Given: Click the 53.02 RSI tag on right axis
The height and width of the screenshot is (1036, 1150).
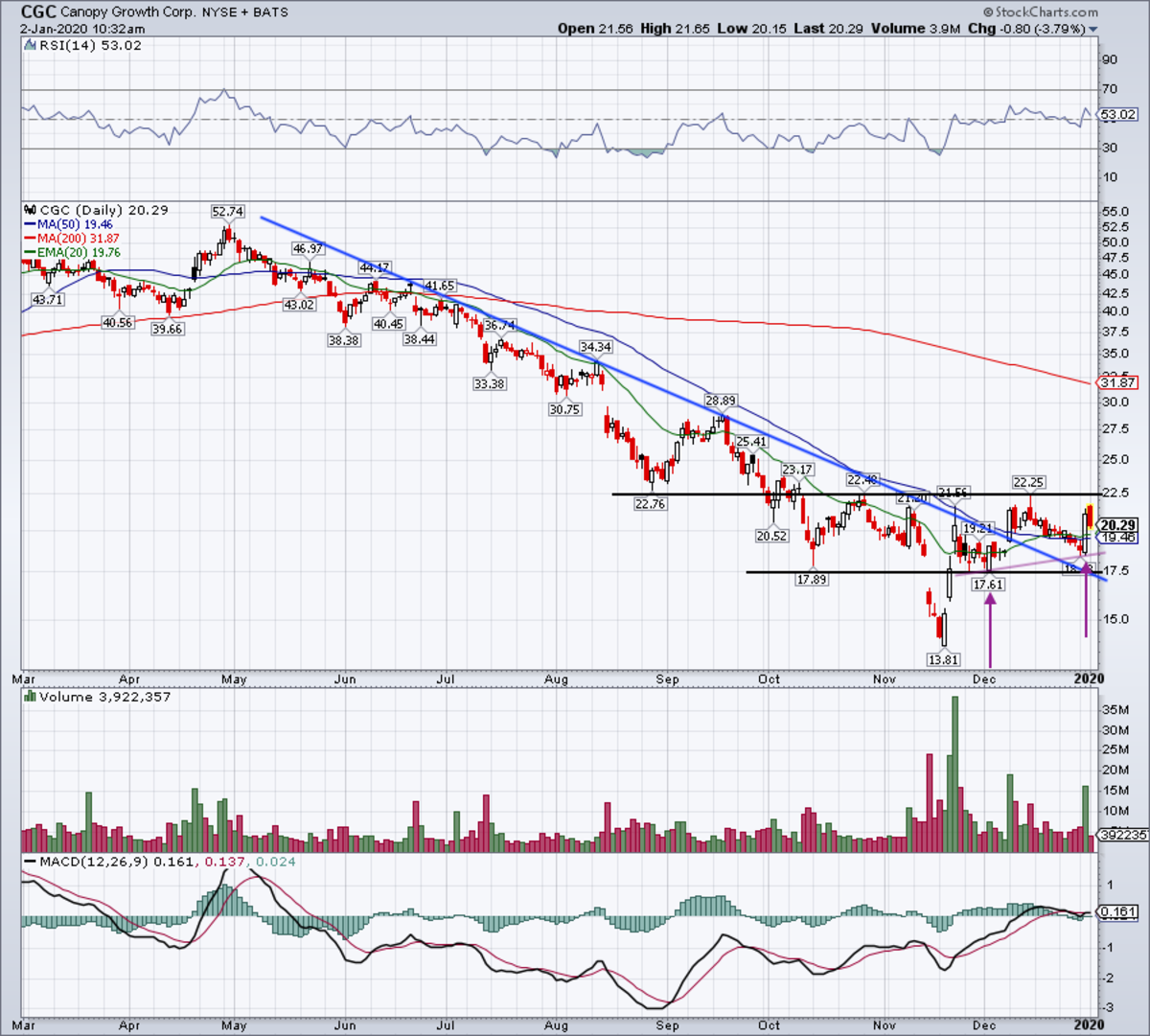Looking at the screenshot, I should (1117, 114).
